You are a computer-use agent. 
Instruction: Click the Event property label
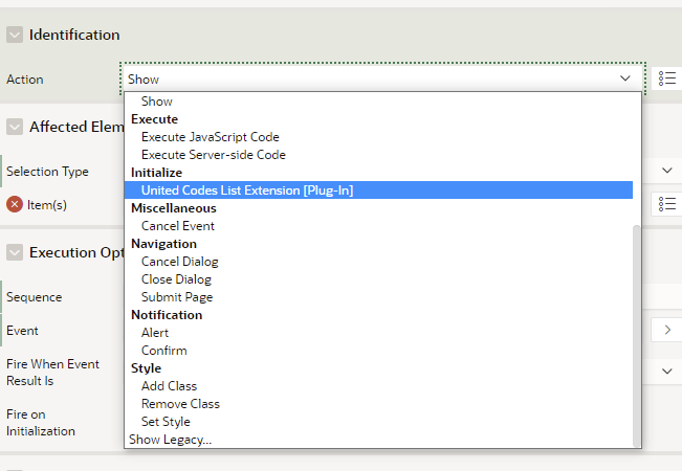(22, 331)
